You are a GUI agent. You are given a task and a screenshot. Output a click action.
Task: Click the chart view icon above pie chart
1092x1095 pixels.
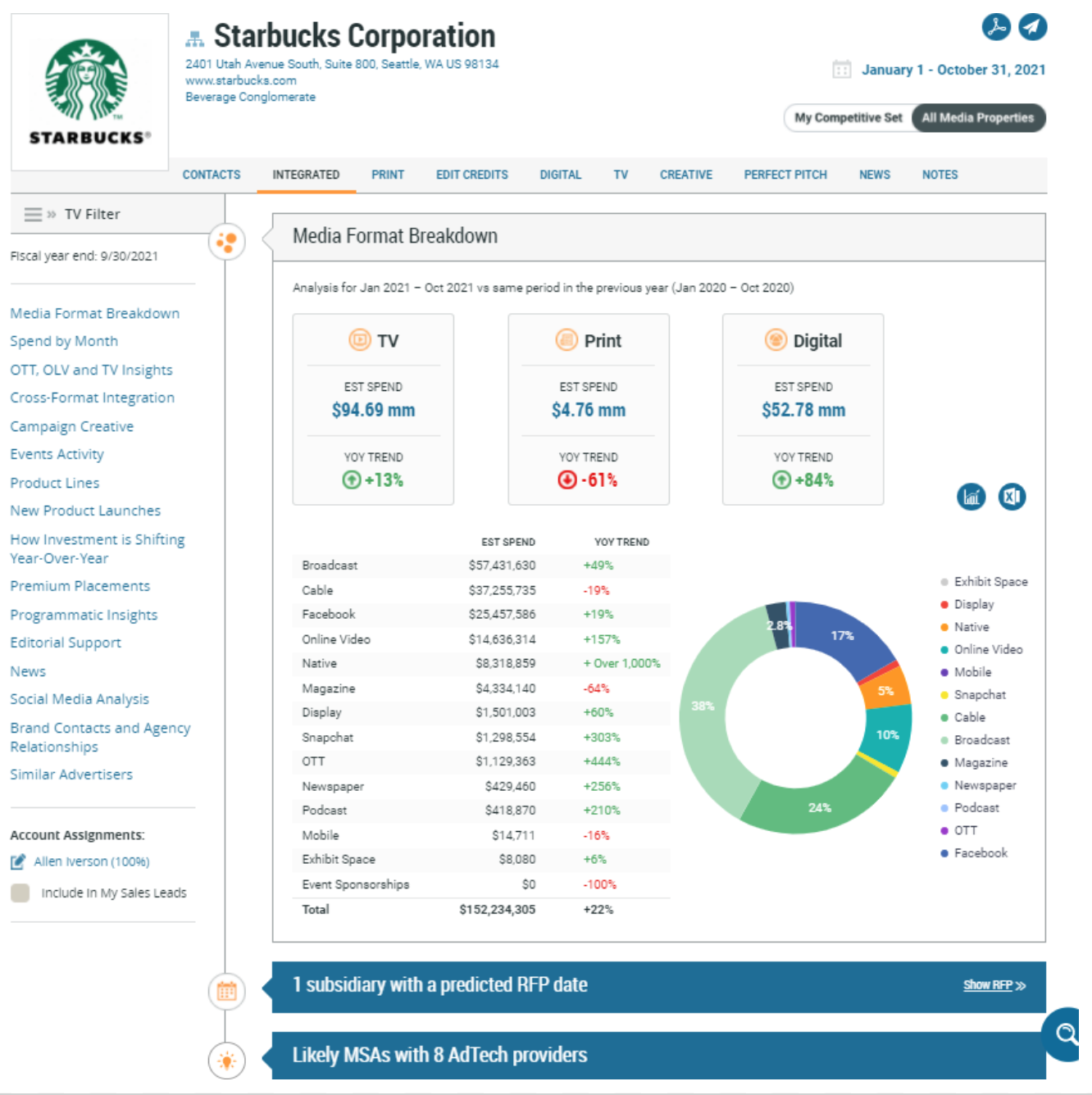coord(971,497)
